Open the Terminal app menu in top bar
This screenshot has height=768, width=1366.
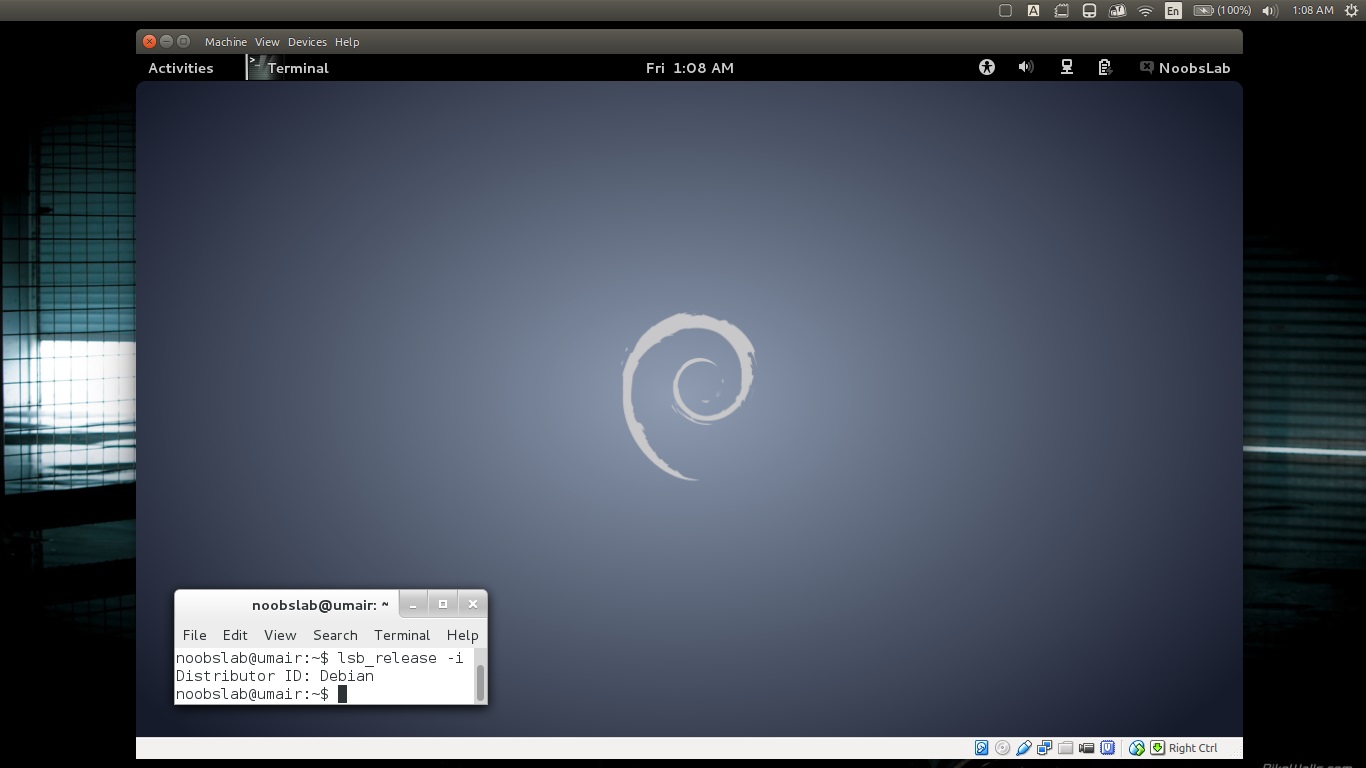[x=289, y=68]
